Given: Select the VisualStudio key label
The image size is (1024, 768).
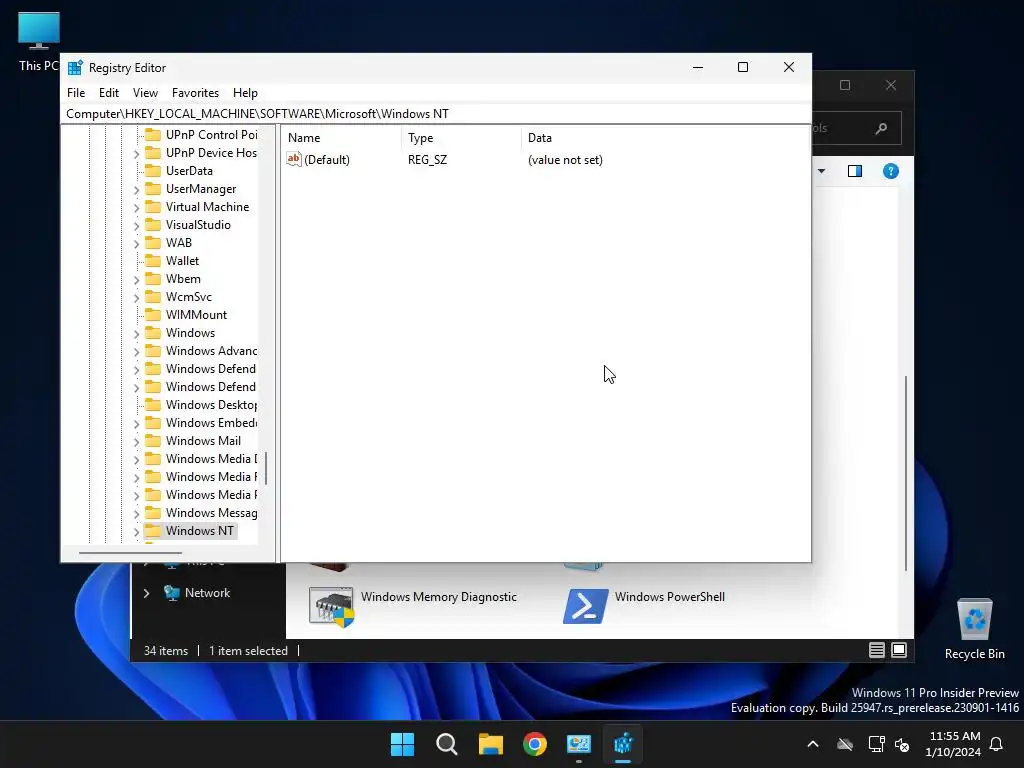Looking at the screenshot, I should point(198,225).
